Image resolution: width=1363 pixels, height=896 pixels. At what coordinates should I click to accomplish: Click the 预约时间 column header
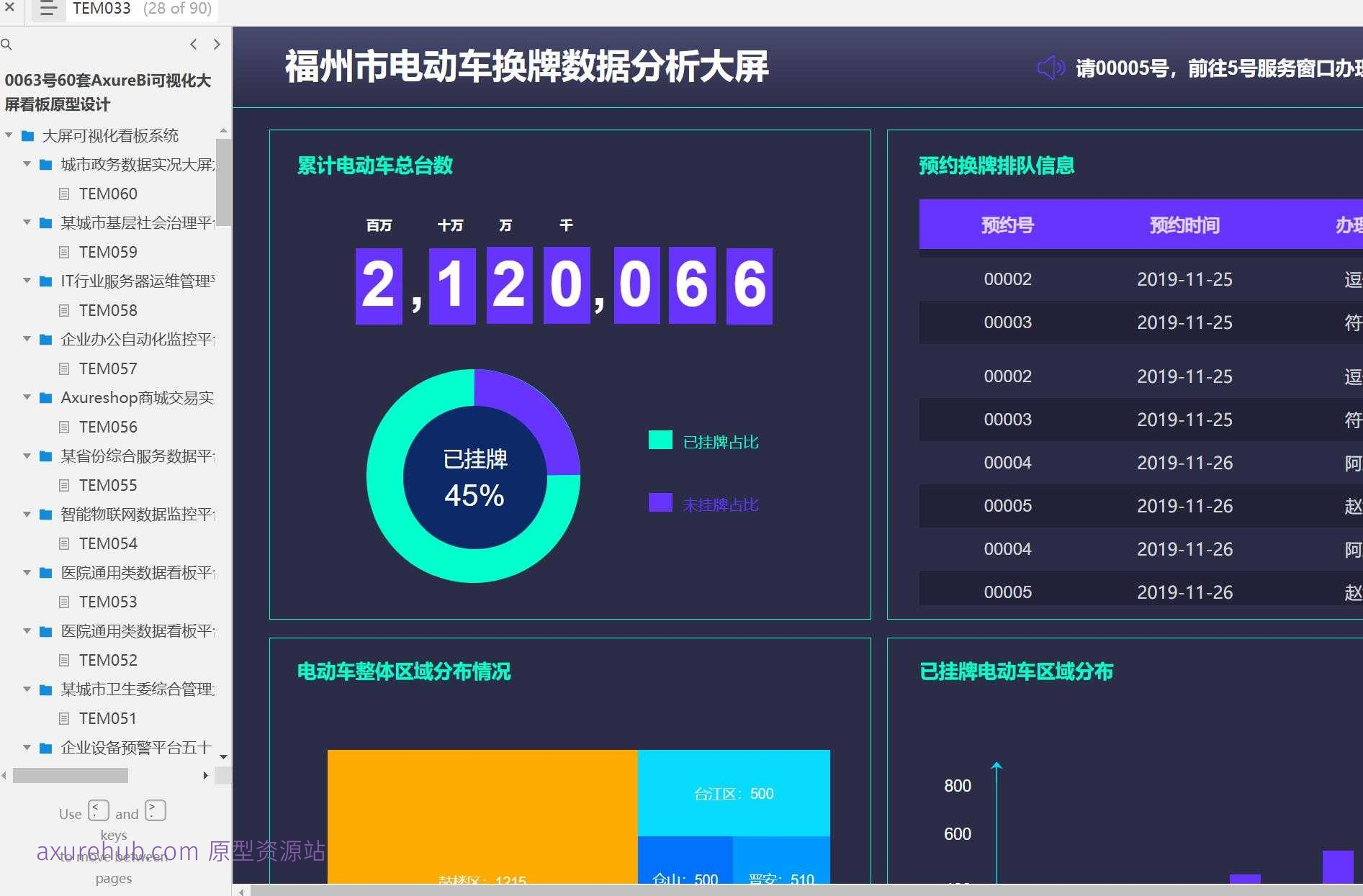tap(1184, 225)
